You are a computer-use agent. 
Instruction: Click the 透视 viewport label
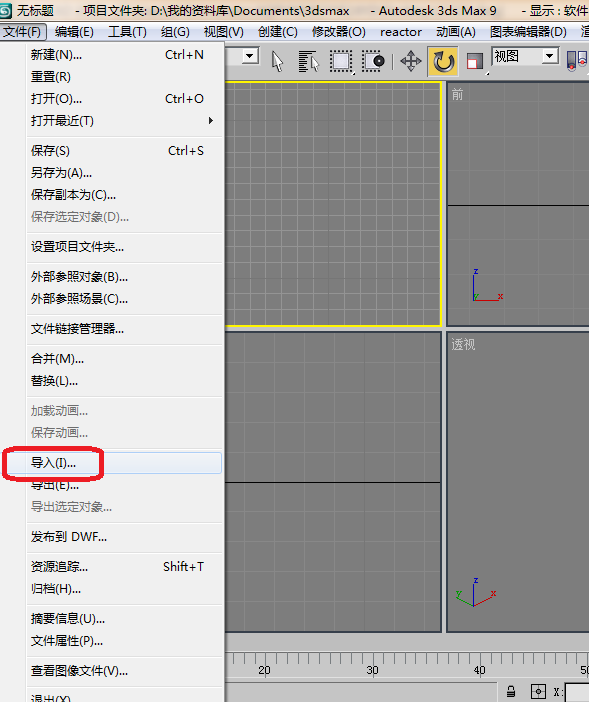click(463, 344)
